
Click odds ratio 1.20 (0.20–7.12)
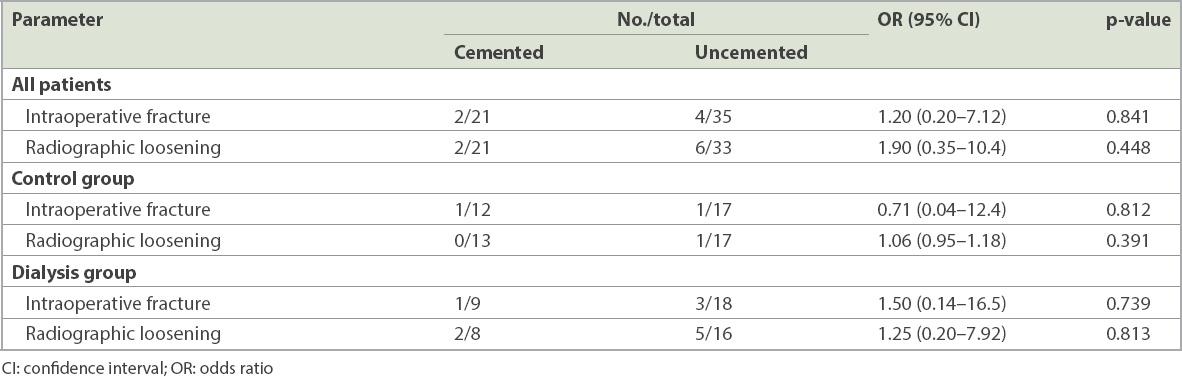942,117
